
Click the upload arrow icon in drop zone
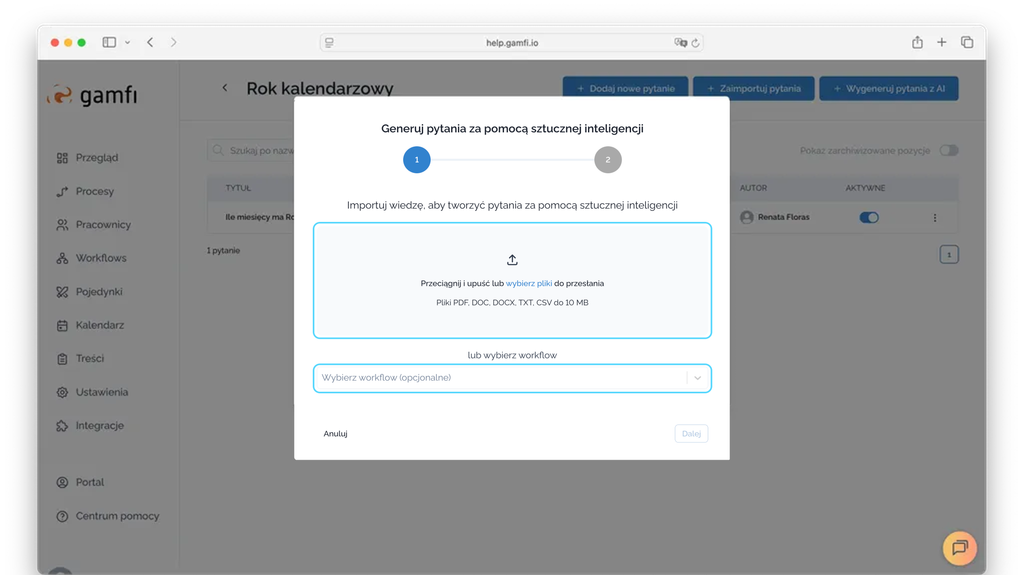pos(512,260)
